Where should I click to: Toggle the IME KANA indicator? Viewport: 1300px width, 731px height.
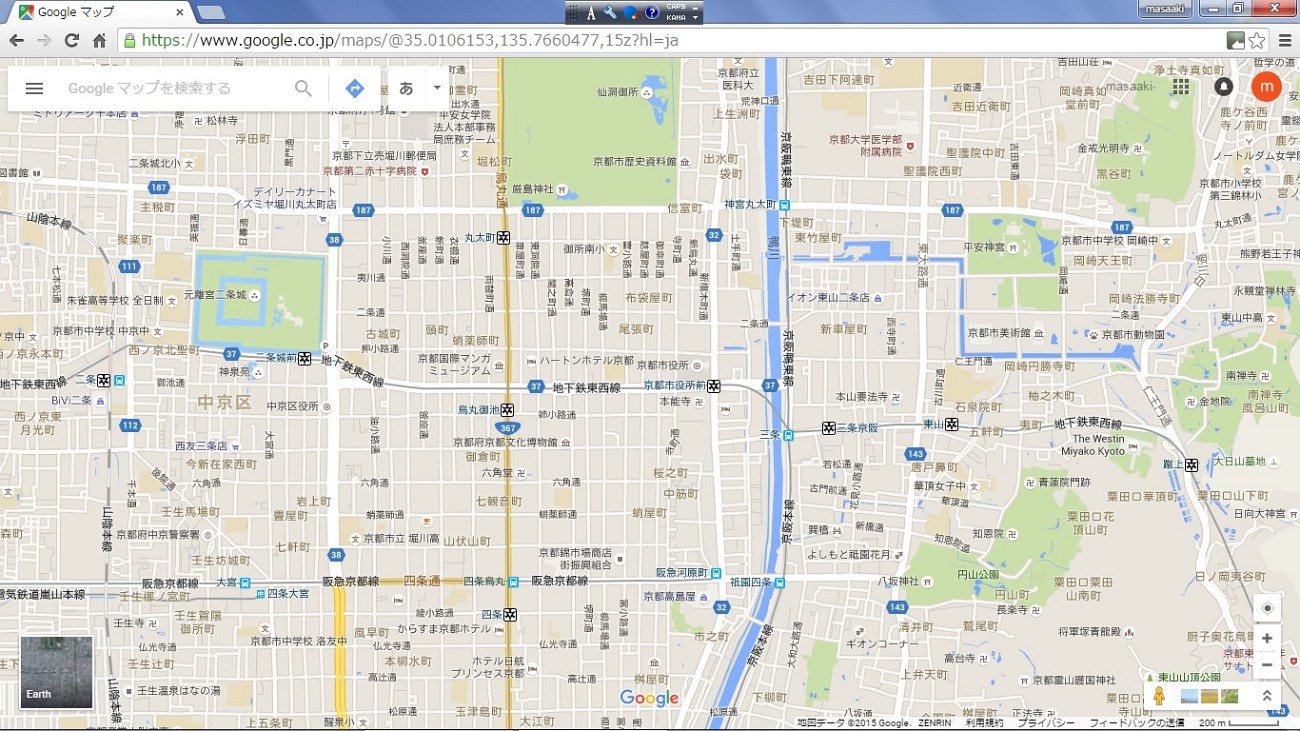pyautogui.click(x=676, y=17)
